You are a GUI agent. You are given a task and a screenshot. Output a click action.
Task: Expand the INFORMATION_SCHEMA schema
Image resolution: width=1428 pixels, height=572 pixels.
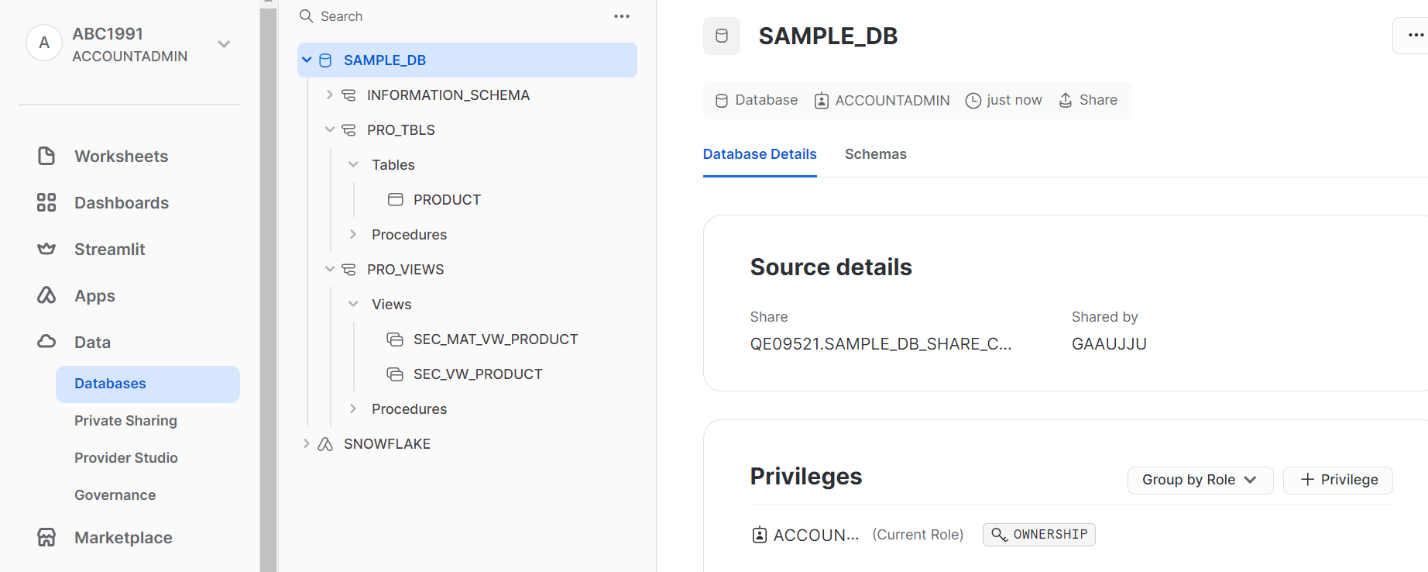(330, 95)
